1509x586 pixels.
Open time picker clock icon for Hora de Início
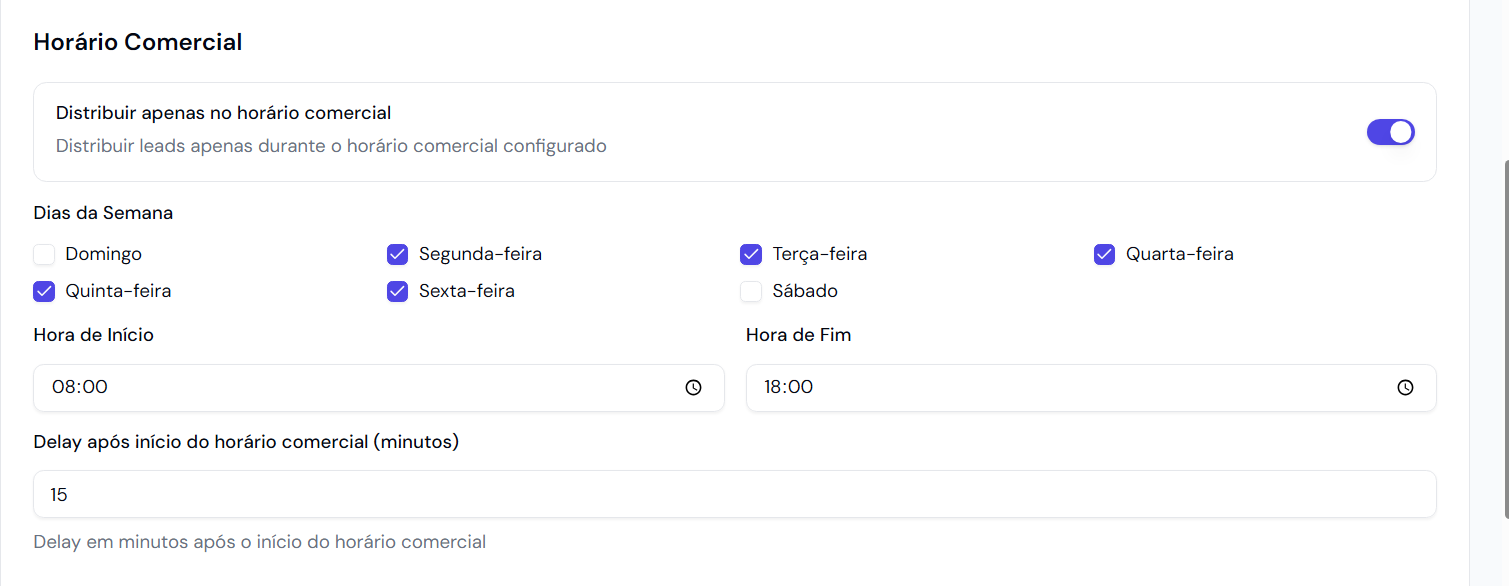coord(693,388)
